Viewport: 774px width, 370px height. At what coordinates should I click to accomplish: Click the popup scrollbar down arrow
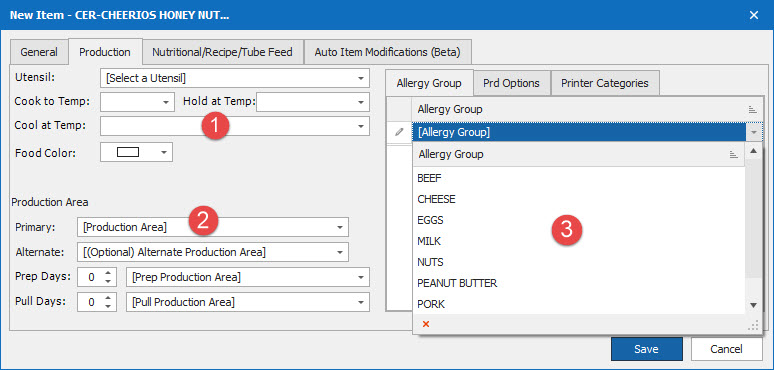[753, 305]
